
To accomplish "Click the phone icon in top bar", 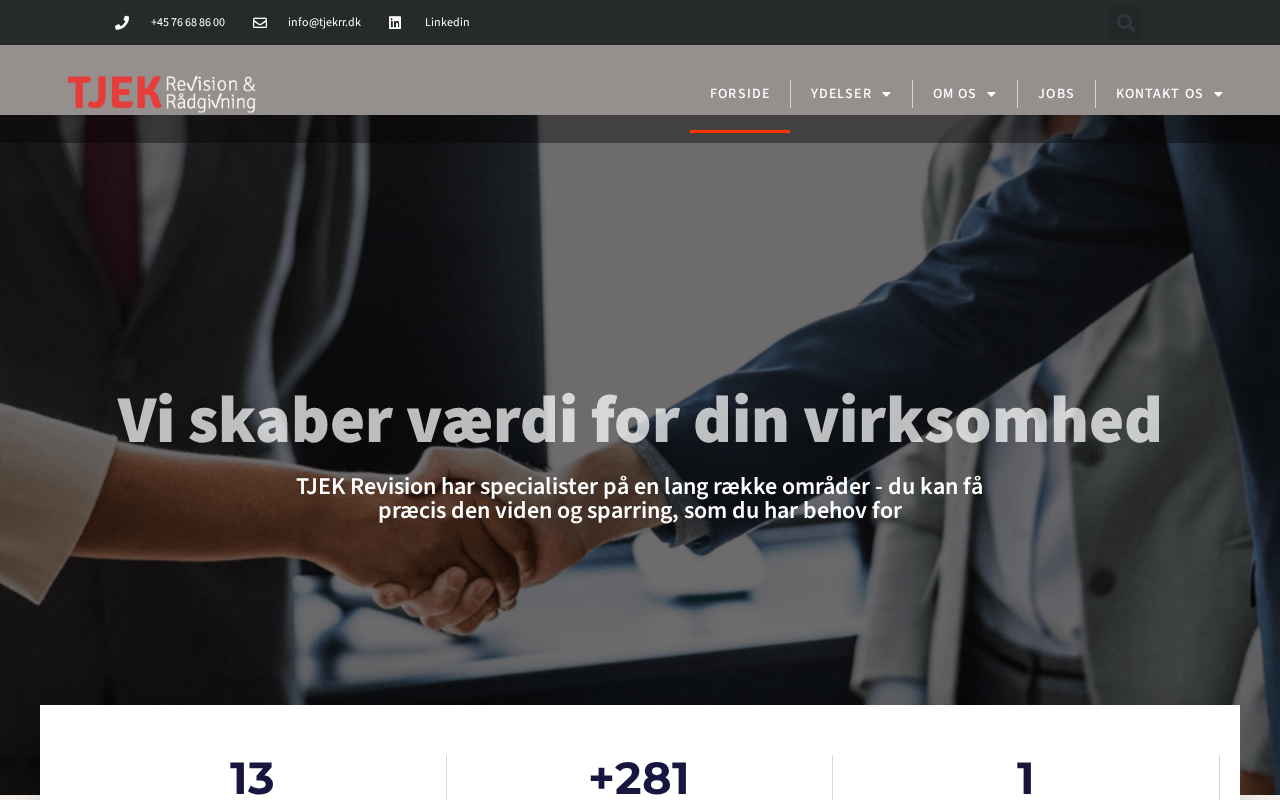I will 122,23.
